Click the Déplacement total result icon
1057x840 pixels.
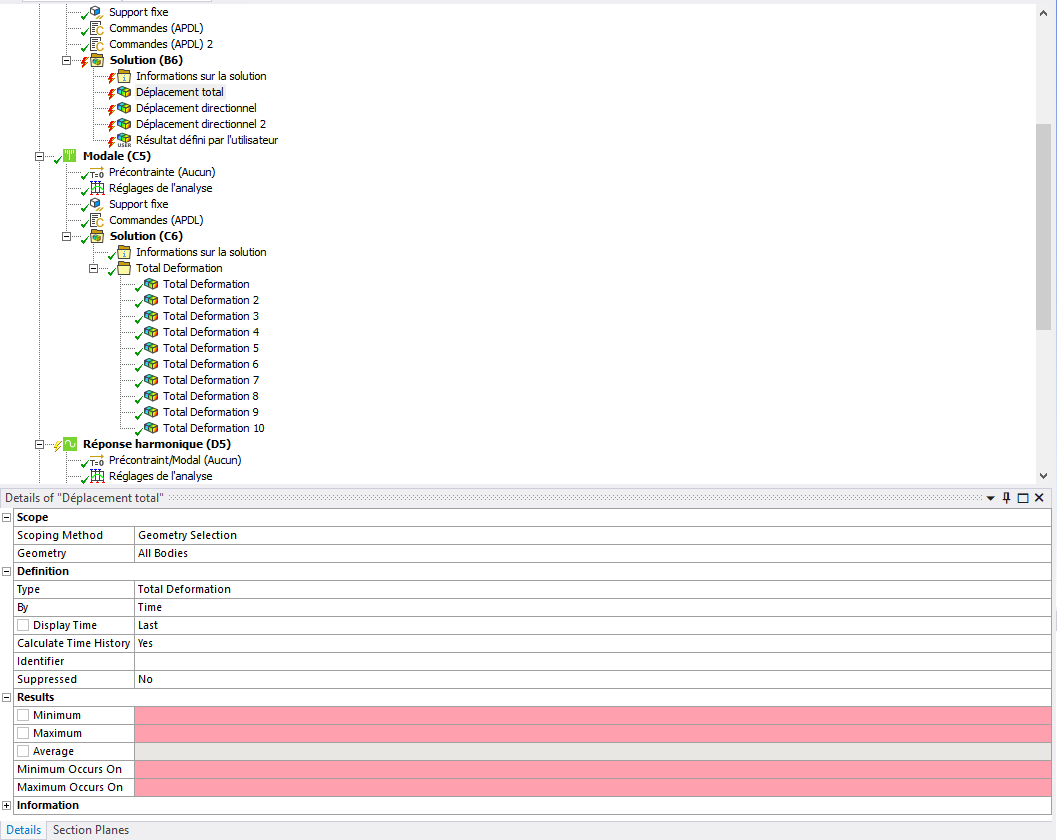(124, 92)
